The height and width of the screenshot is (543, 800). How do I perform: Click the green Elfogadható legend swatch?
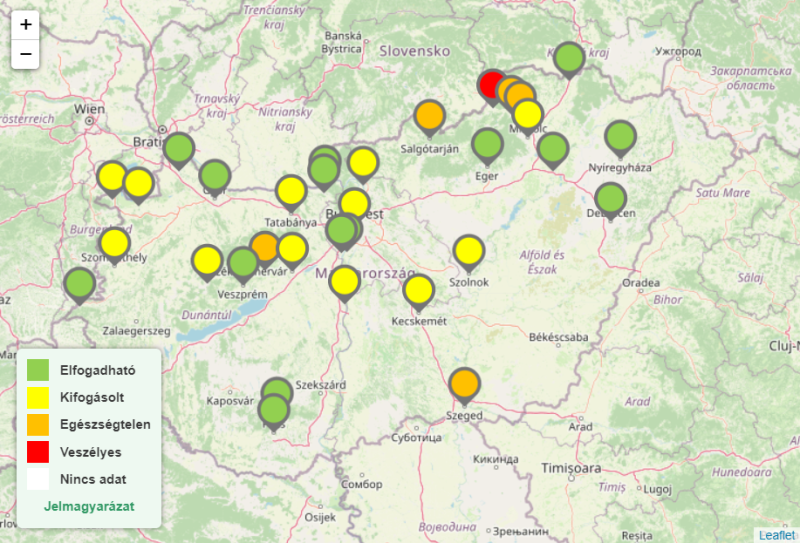pyautogui.click(x=38, y=369)
